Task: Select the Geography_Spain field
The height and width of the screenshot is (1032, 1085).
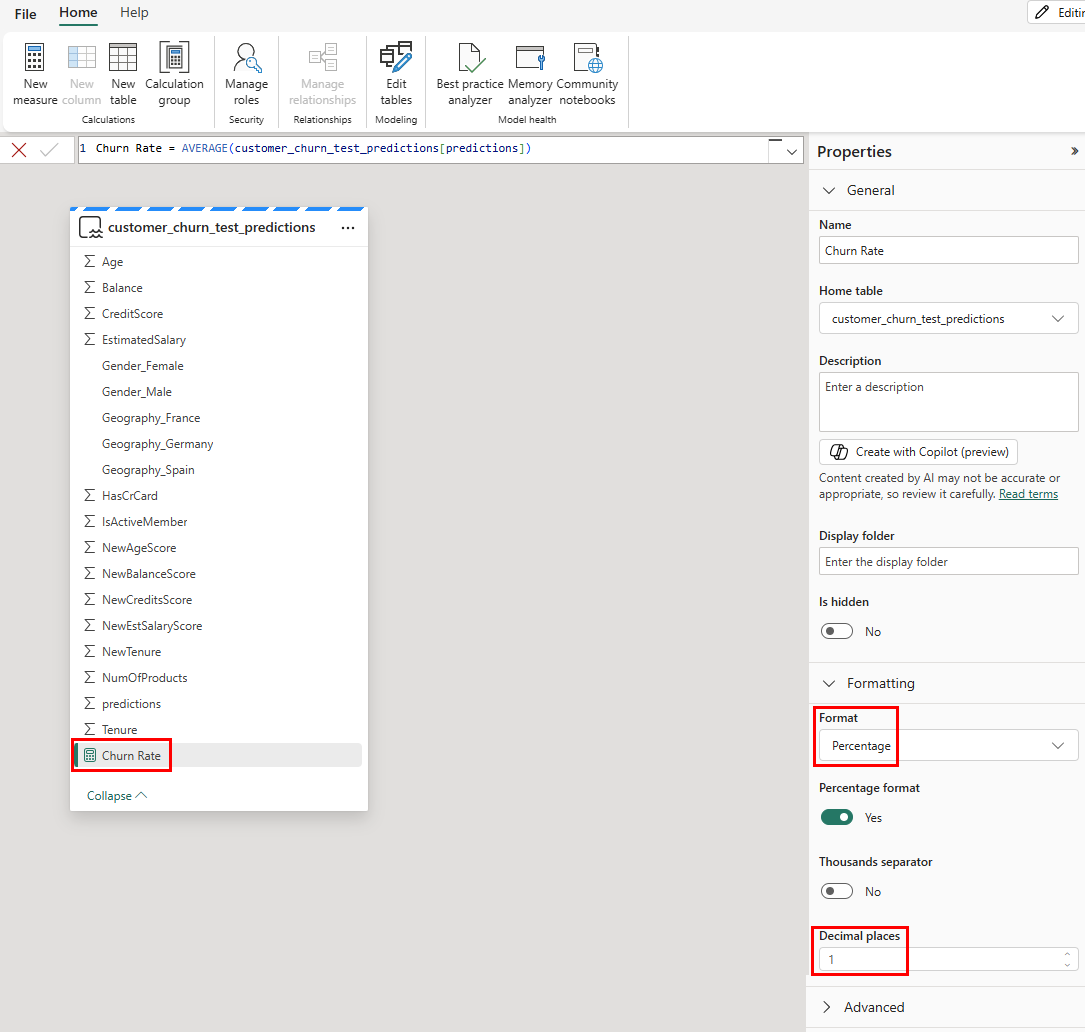Action: click(148, 470)
